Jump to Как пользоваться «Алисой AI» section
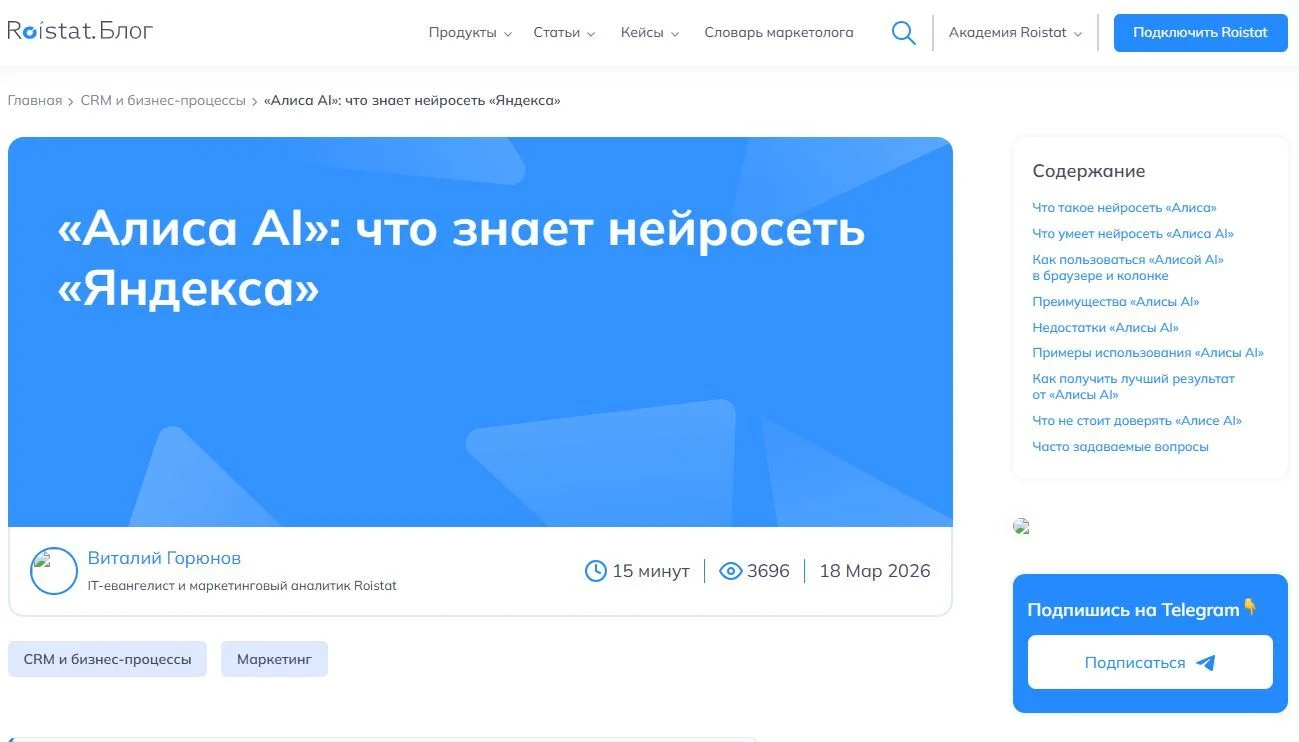The height and width of the screenshot is (742, 1299). (1128, 267)
